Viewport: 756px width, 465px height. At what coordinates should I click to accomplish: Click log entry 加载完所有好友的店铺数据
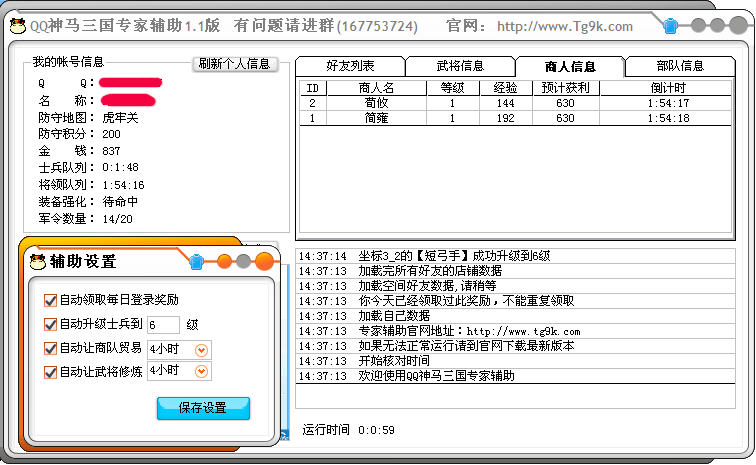tap(515, 271)
